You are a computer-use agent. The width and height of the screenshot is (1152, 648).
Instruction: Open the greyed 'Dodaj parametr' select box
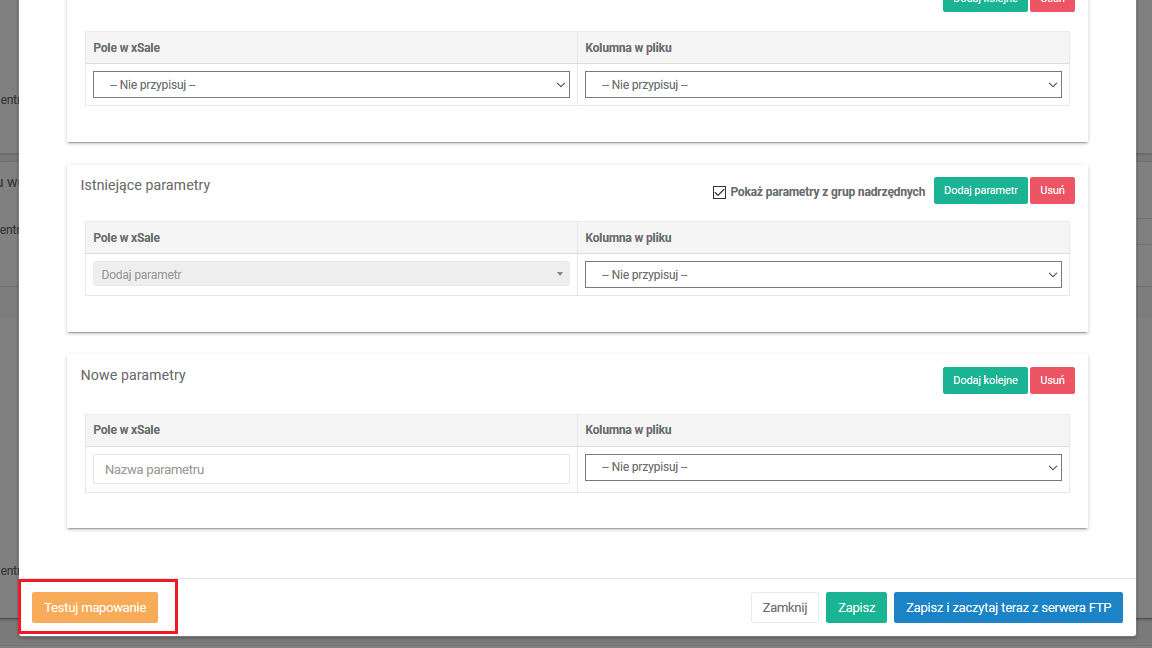pyautogui.click(x=331, y=274)
